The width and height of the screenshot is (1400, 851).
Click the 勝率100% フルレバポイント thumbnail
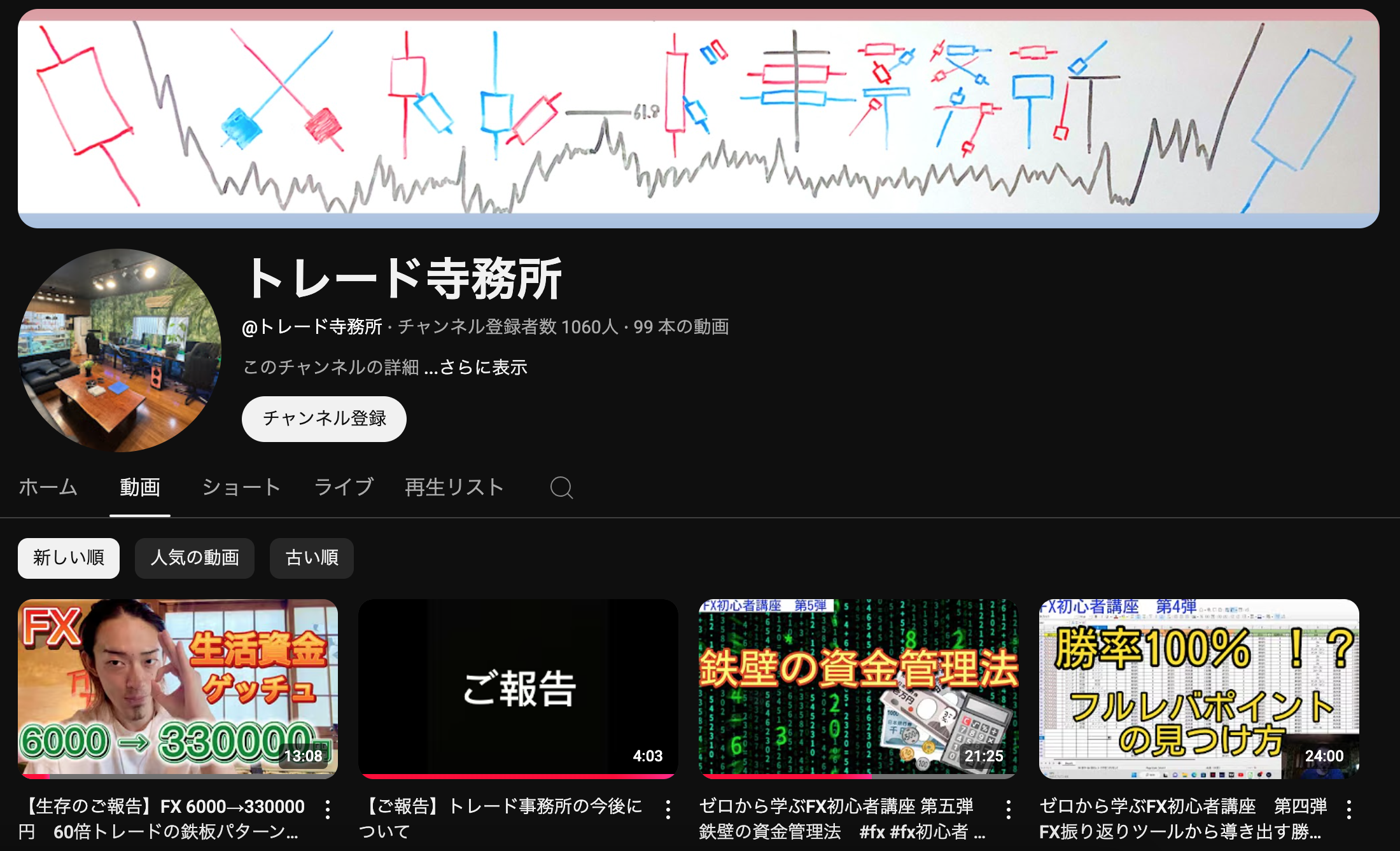click(x=1199, y=688)
